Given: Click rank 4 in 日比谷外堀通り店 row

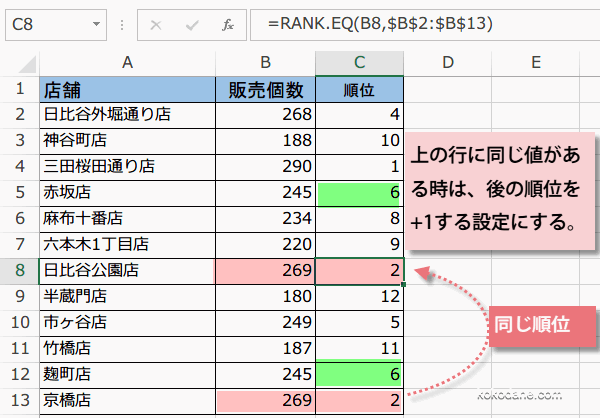Looking at the screenshot, I should click(x=359, y=115).
